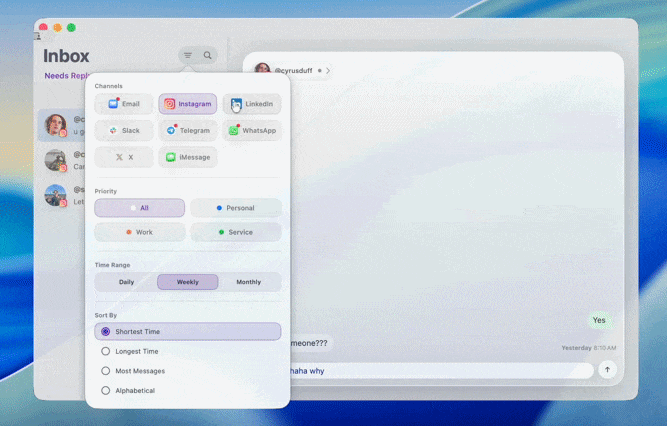This screenshot has height=426, width=667.
Task: Toggle the WhatsApp channel filter
Action: (x=252, y=131)
